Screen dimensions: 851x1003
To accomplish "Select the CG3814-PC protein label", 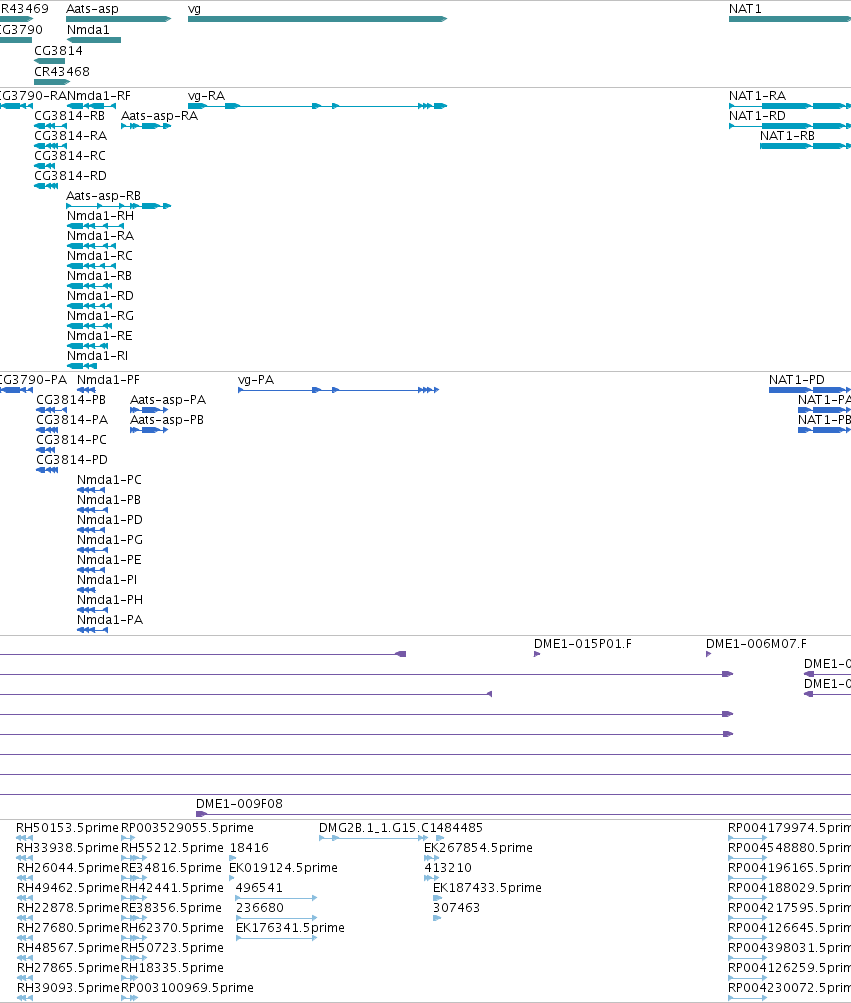I will point(72,440).
